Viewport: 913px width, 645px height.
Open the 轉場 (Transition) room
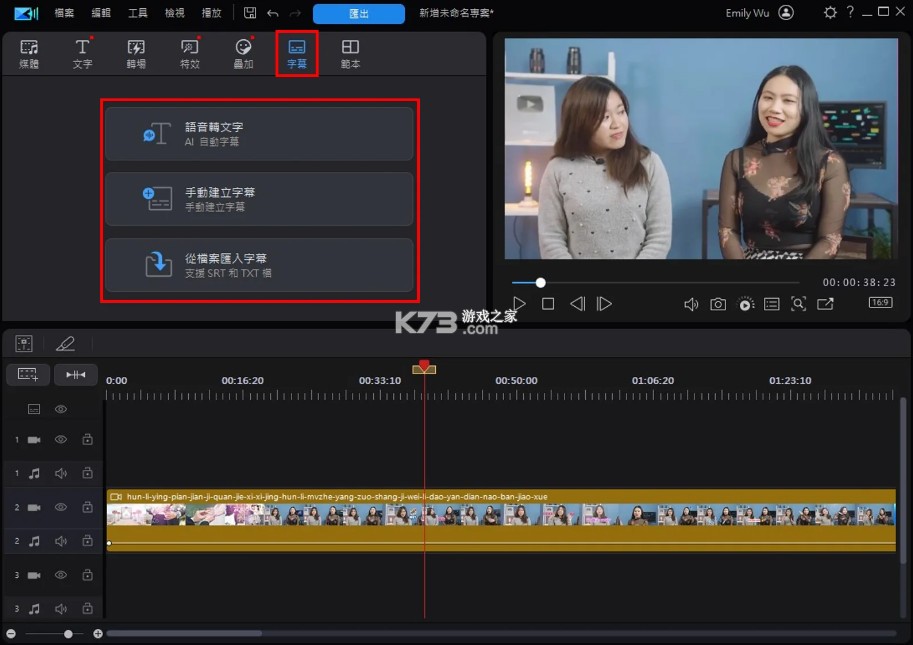click(136, 53)
